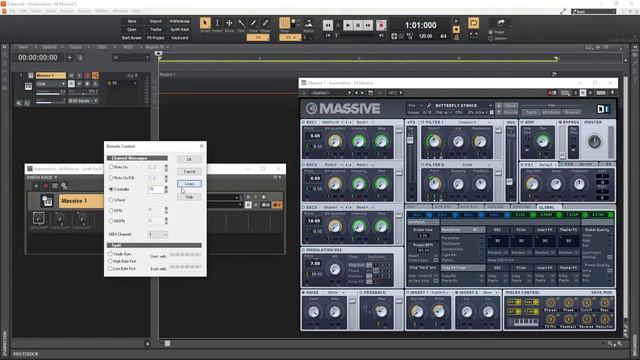The width and height of the screenshot is (640, 360).
Task: Click the Massive master volume knob
Action: pos(594,142)
